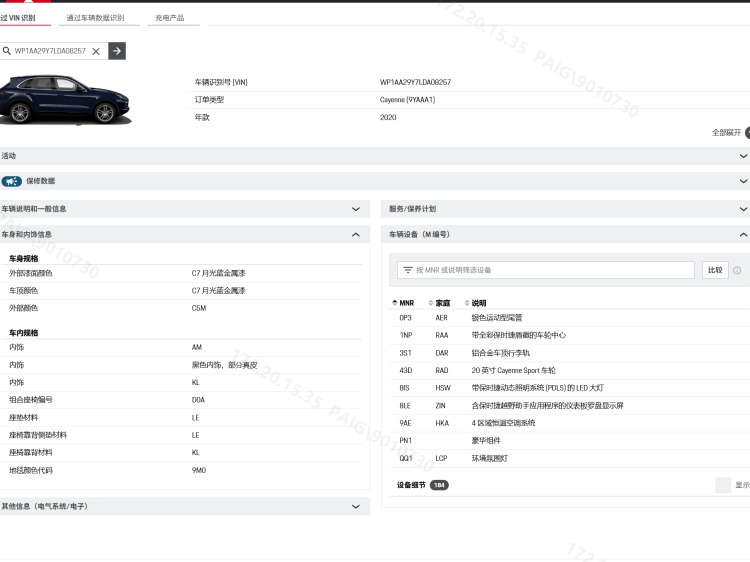Switch to the 过 VIN 识别 tab
This screenshot has height=562, width=750.
click(18, 18)
